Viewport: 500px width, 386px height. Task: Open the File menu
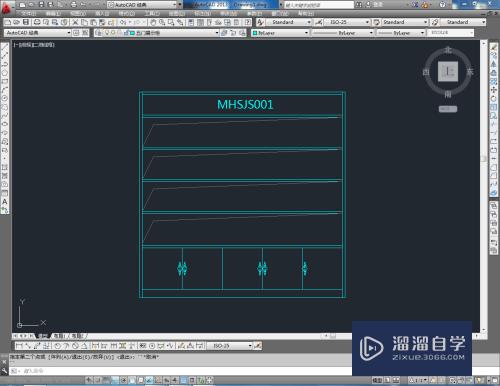point(29,14)
